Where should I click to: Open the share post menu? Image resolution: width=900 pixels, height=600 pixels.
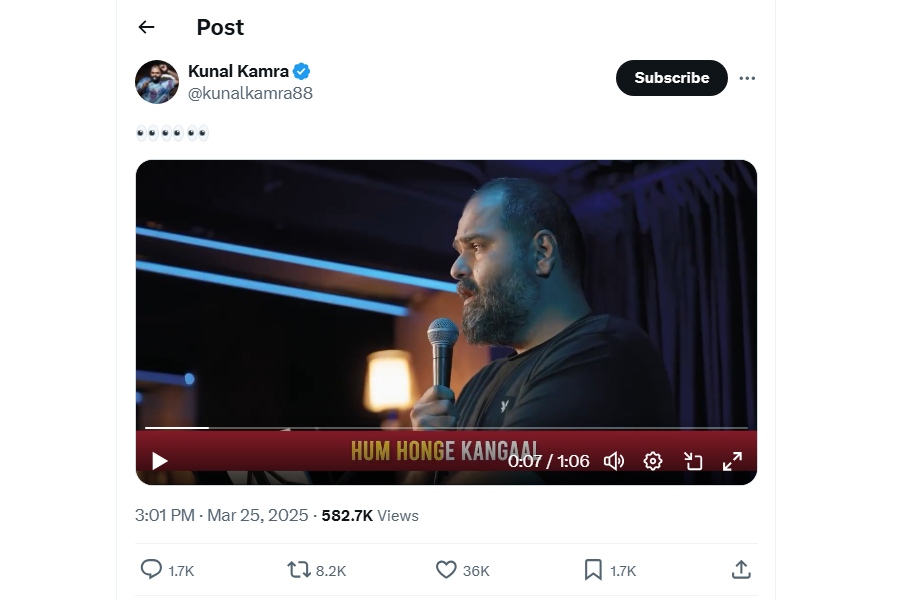741,570
